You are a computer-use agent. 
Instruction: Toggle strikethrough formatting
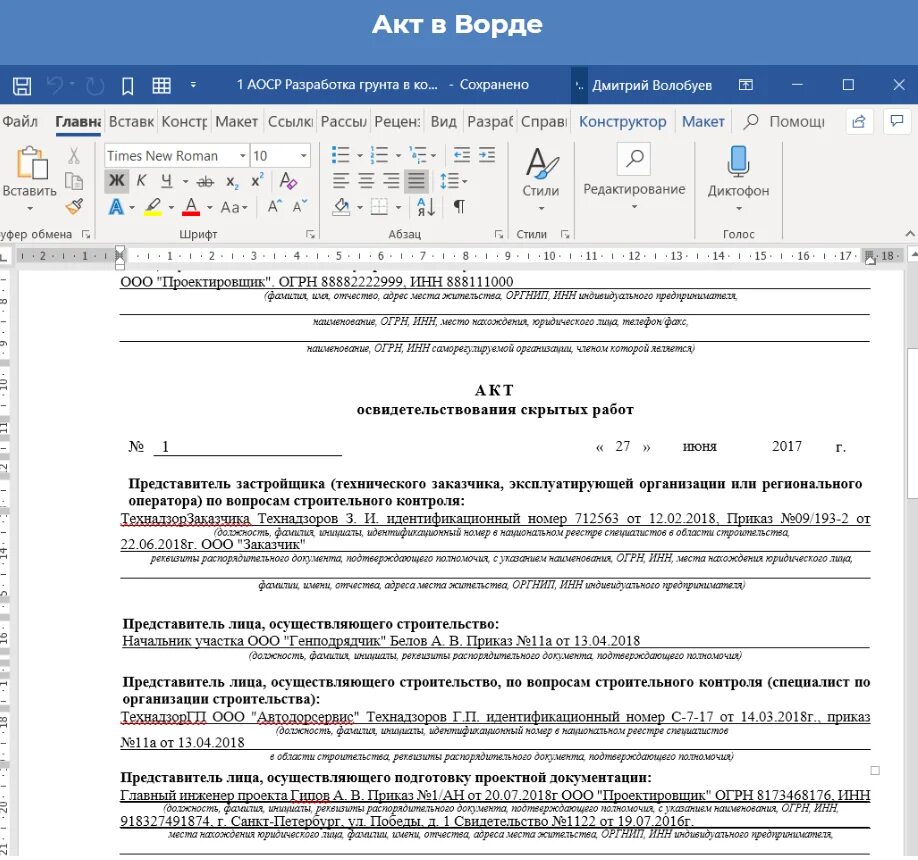tap(205, 181)
